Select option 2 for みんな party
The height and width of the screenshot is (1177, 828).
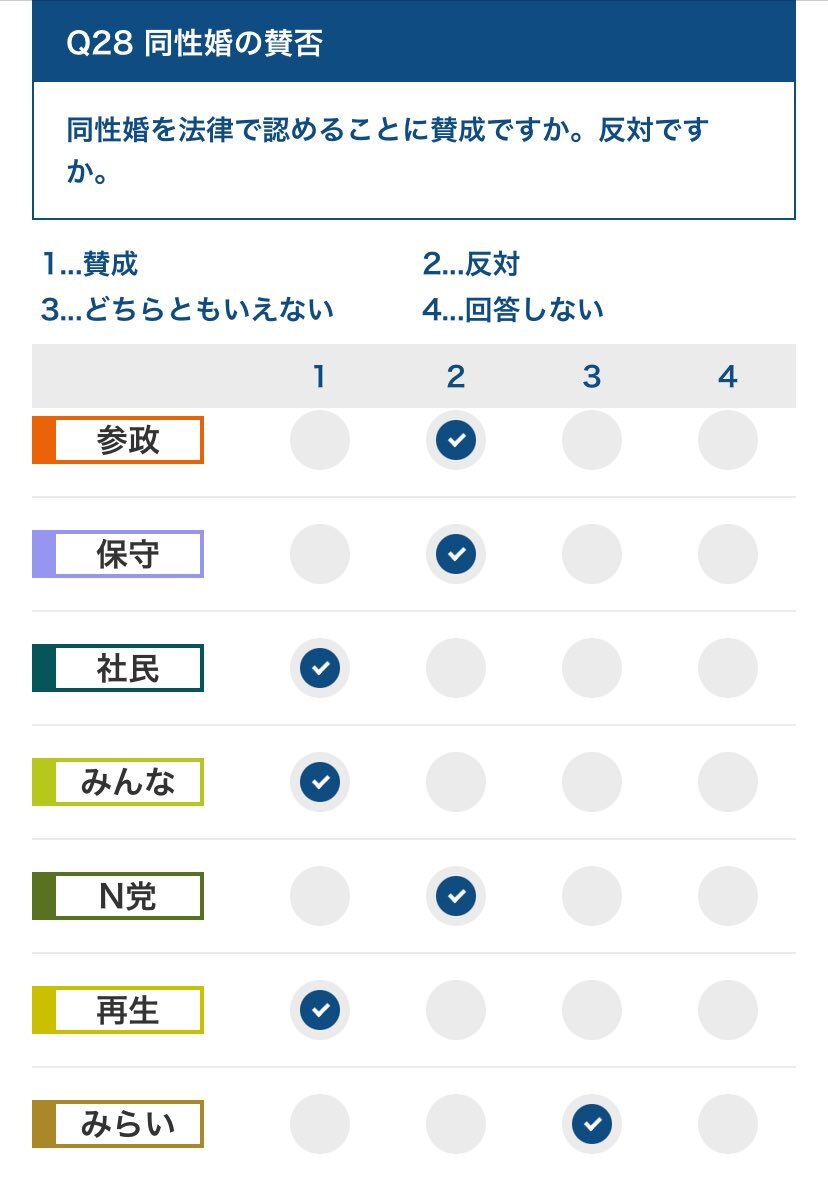tap(456, 782)
